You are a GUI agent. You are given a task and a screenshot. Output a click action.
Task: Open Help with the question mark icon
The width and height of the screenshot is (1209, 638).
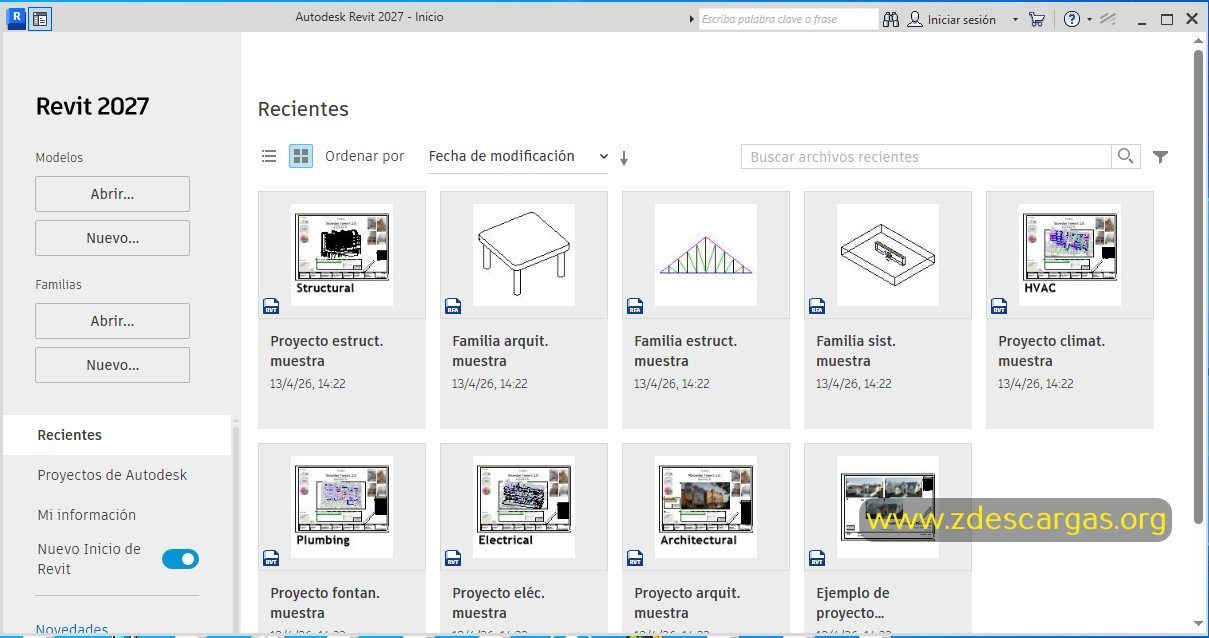[1072, 19]
